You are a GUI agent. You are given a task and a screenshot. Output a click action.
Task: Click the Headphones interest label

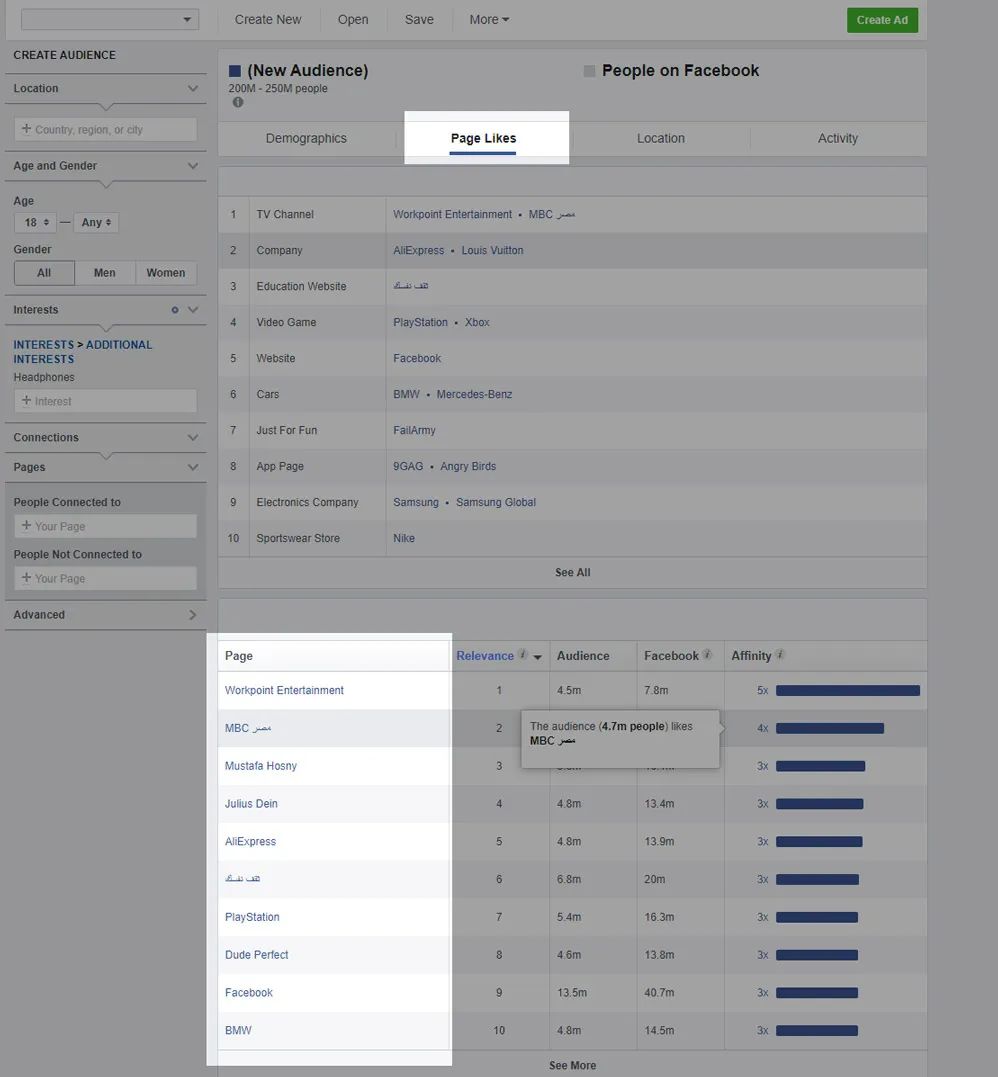pyautogui.click(x=44, y=377)
